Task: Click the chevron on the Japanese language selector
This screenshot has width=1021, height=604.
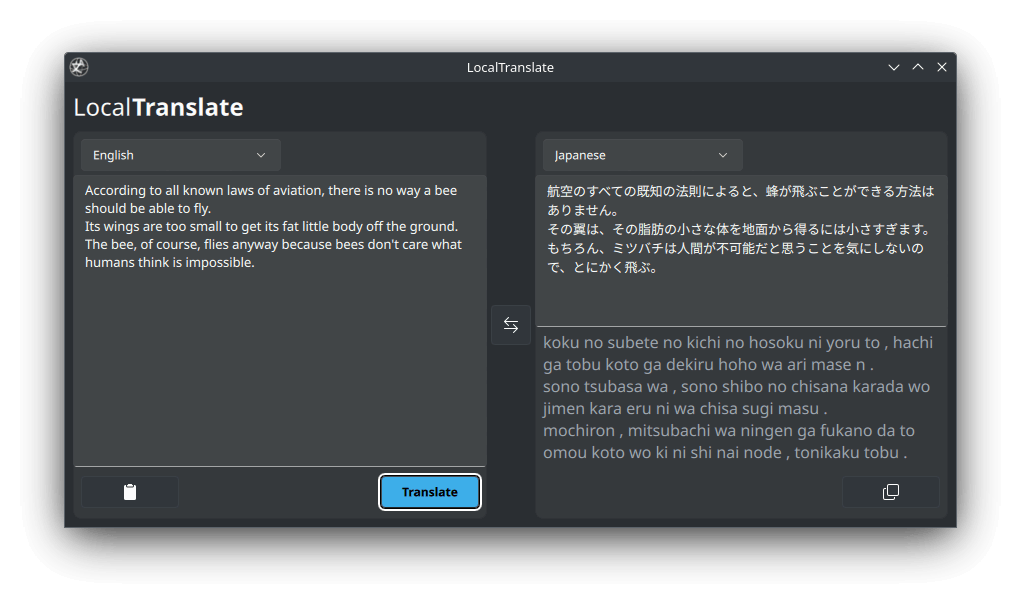Action: (x=723, y=155)
